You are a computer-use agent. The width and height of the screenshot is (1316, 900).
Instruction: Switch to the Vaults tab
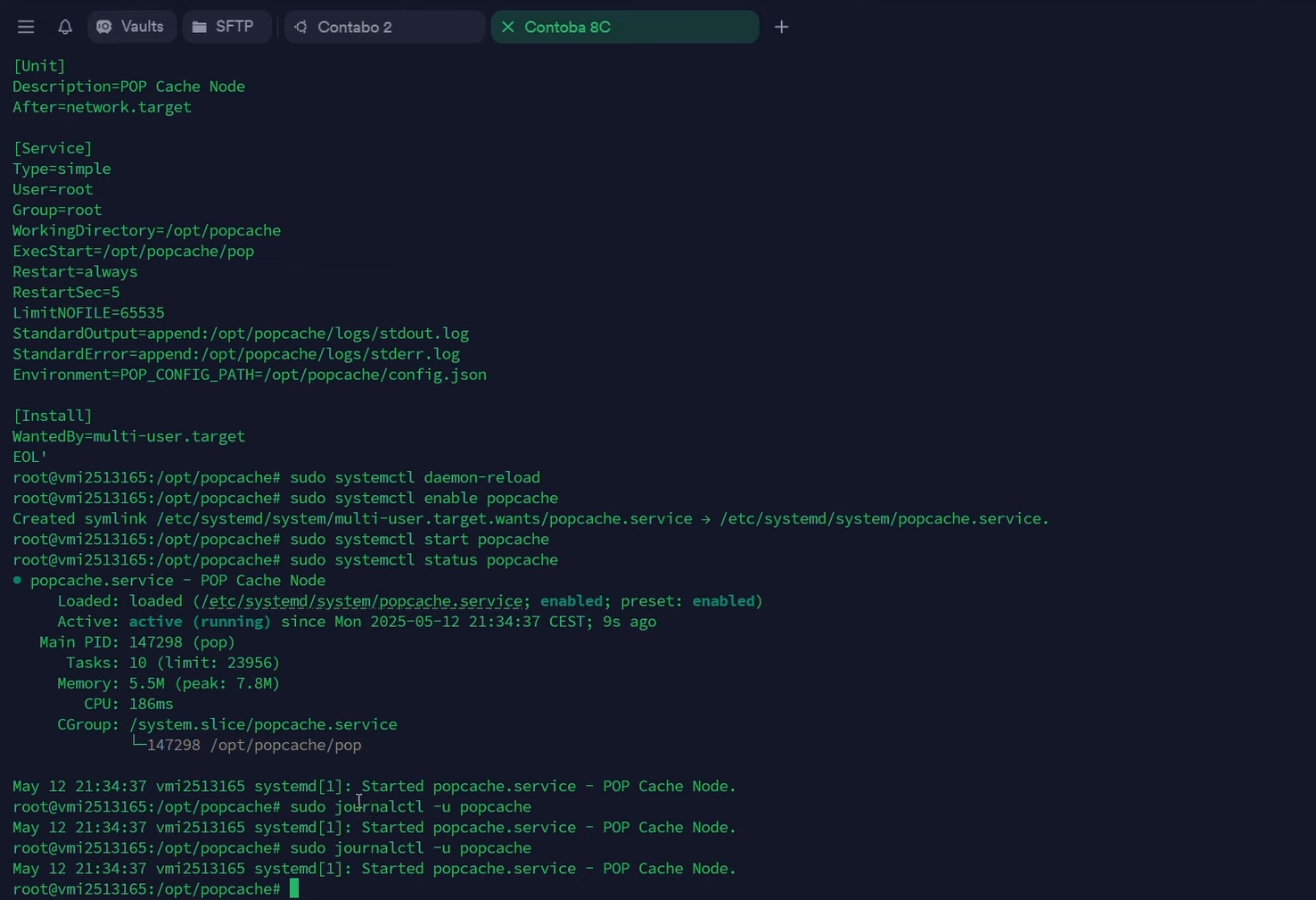click(132, 27)
